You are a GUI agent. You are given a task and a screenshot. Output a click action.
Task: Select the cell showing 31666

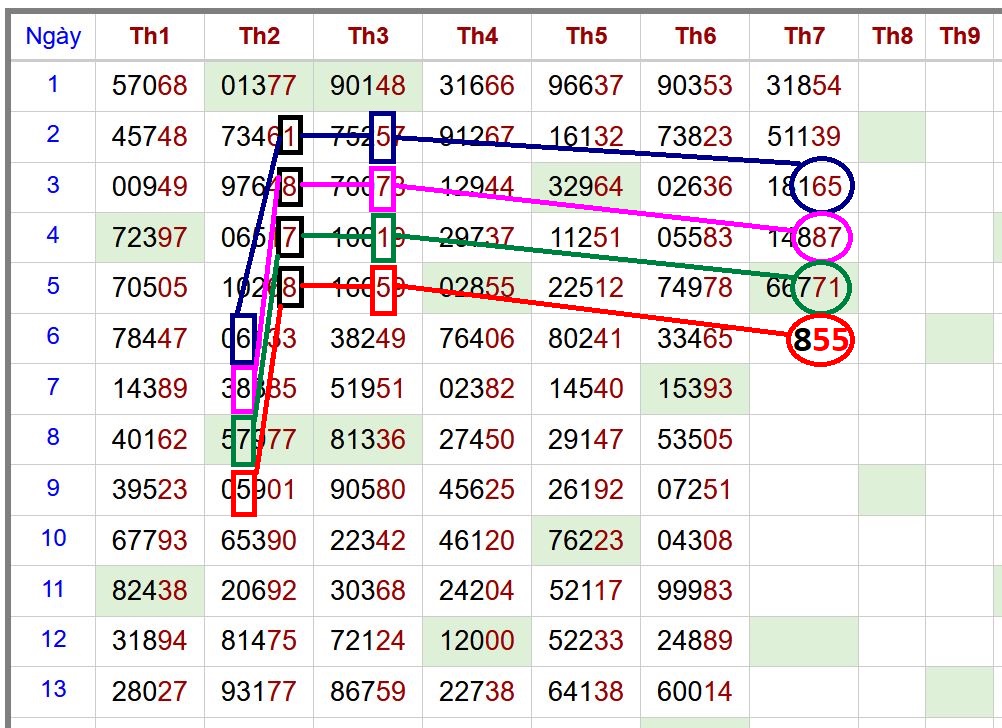click(477, 85)
